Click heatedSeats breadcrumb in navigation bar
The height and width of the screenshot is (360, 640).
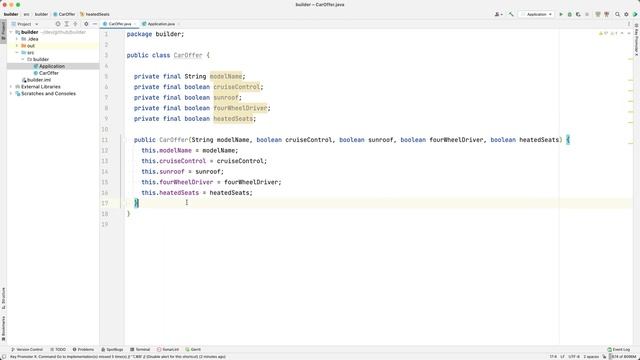pyautogui.click(x=95, y=14)
